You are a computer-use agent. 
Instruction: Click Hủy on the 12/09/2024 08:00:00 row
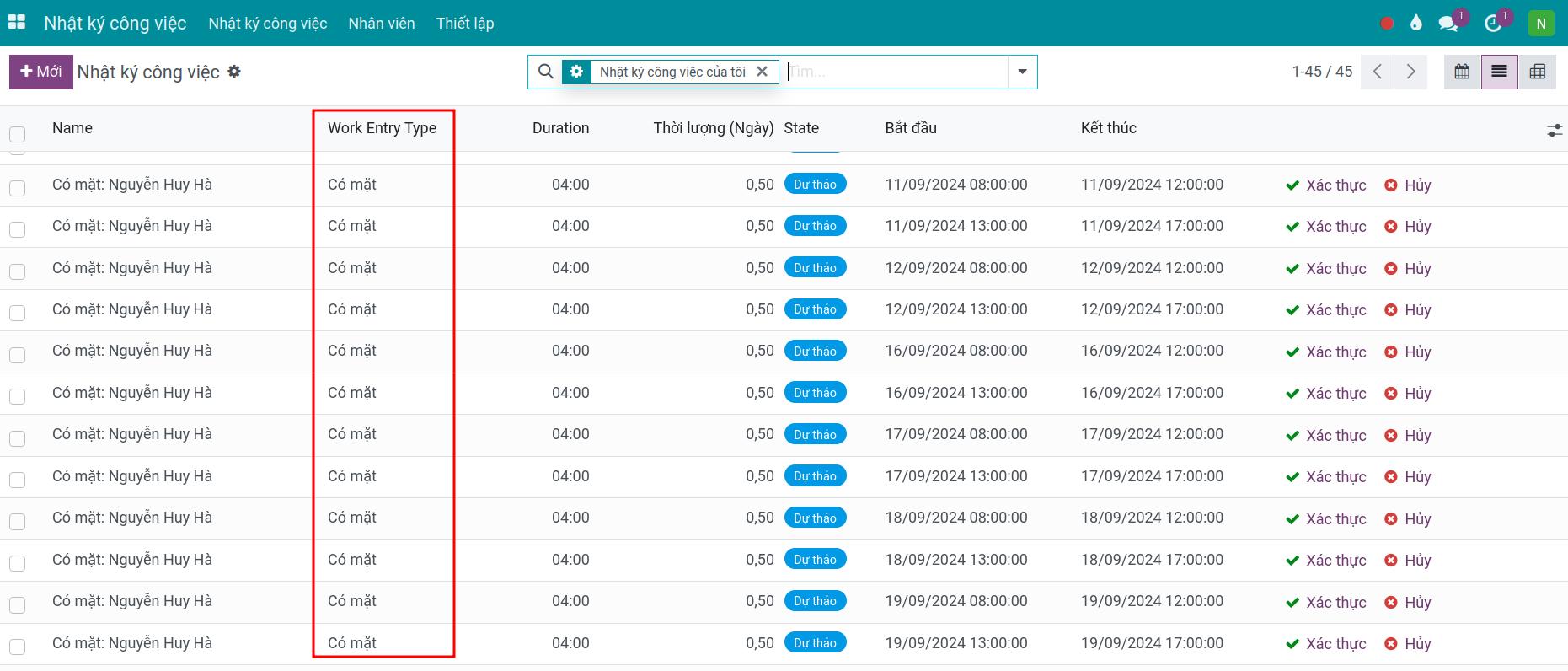(1408, 269)
